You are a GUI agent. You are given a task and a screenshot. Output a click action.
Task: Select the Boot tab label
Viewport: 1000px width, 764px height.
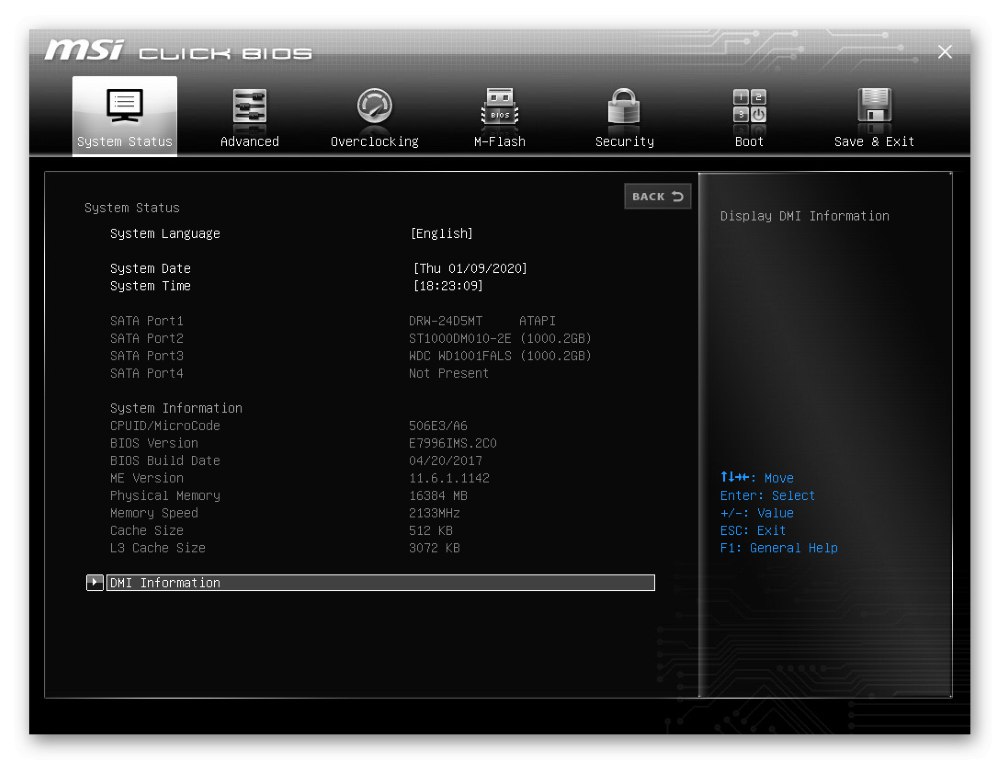[x=749, y=142]
